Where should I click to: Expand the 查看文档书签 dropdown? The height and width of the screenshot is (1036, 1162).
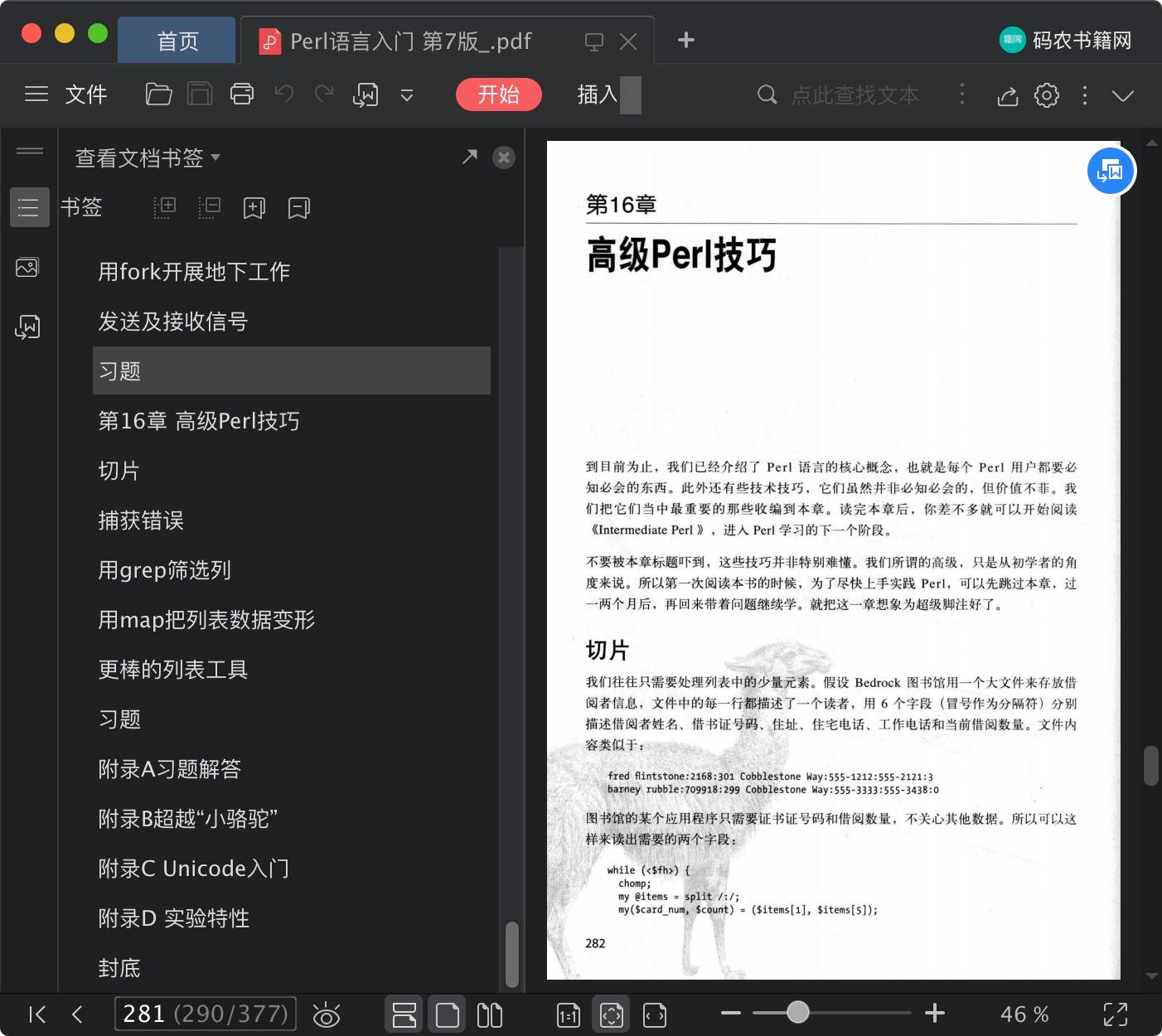[148, 157]
